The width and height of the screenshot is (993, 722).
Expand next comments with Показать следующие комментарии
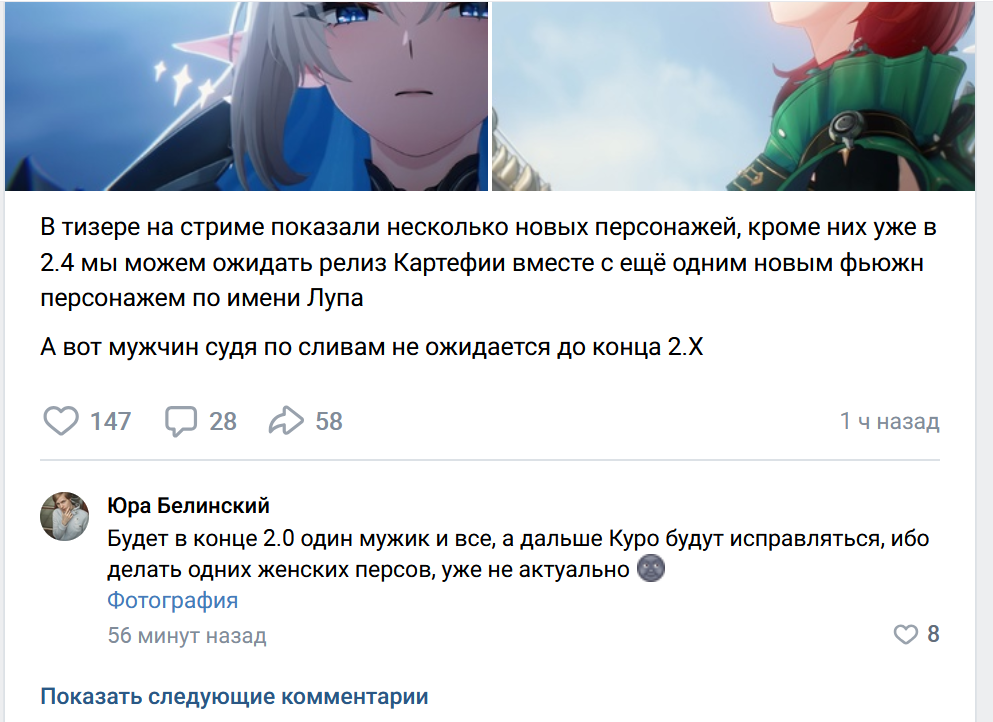tap(234, 696)
